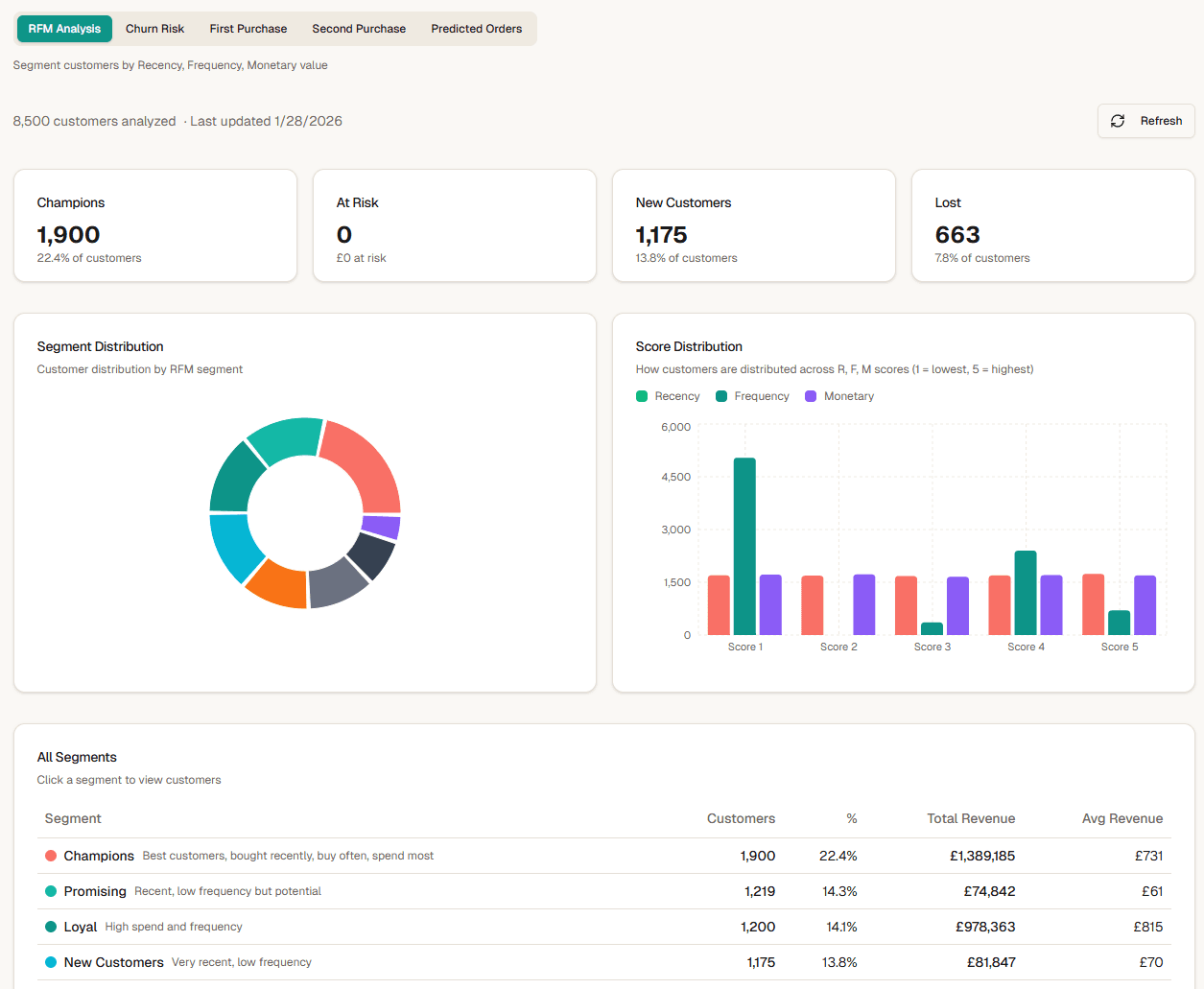1204x989 pixels.
Task: Click the Refresh circular arrows icon
Action: (x=1117, y=121)
